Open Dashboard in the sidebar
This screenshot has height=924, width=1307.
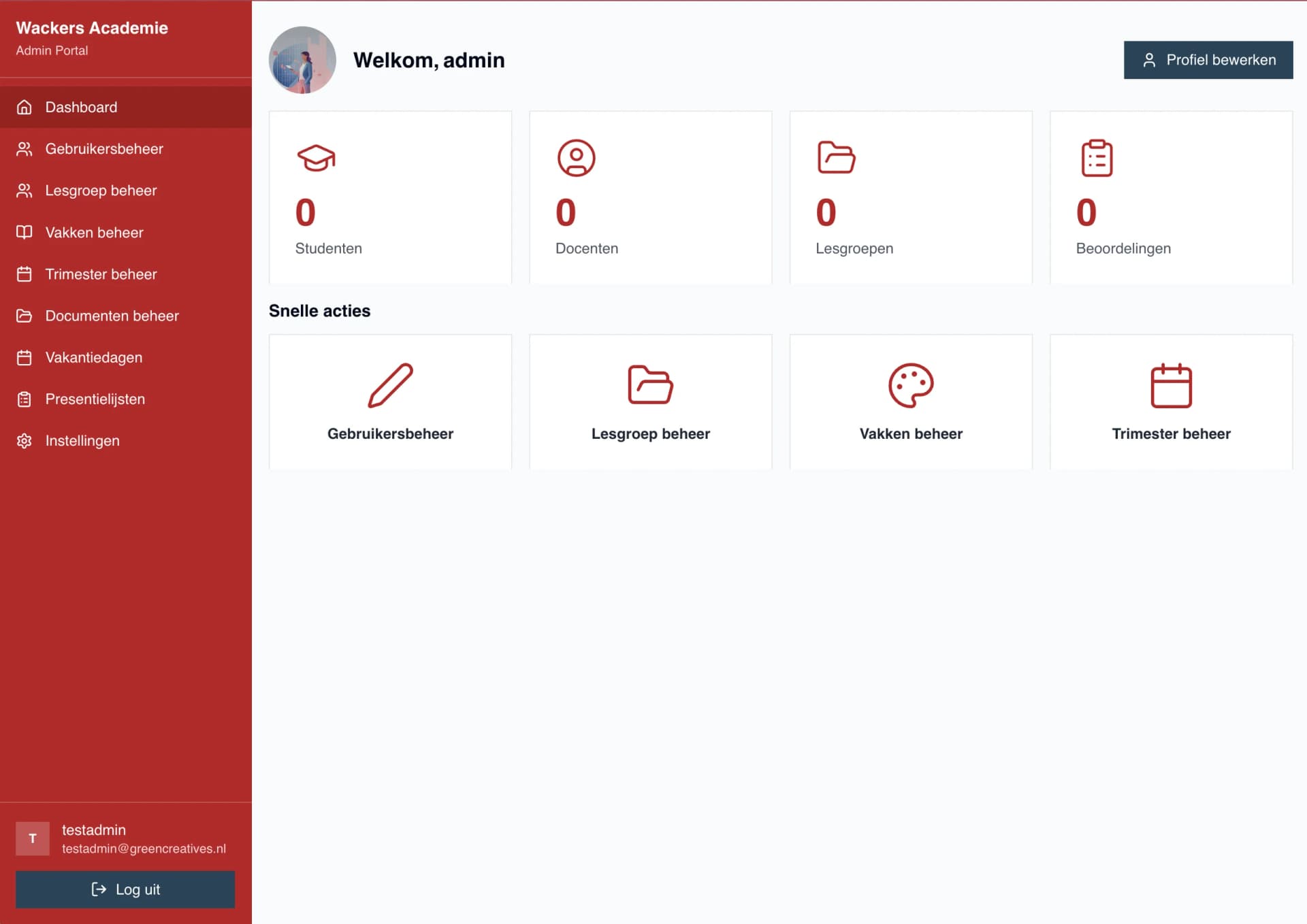81,108
